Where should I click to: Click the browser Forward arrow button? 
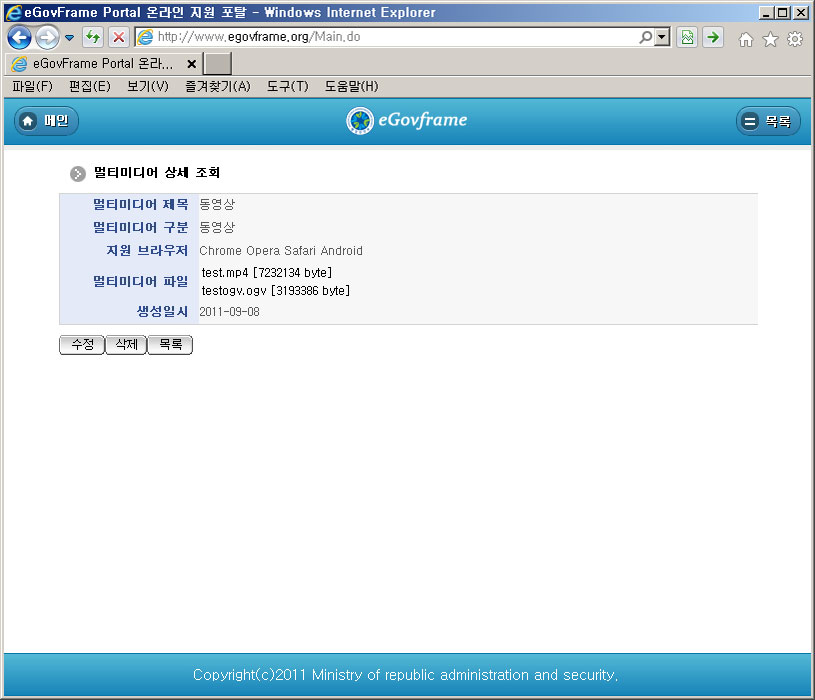tap(47, 38)
